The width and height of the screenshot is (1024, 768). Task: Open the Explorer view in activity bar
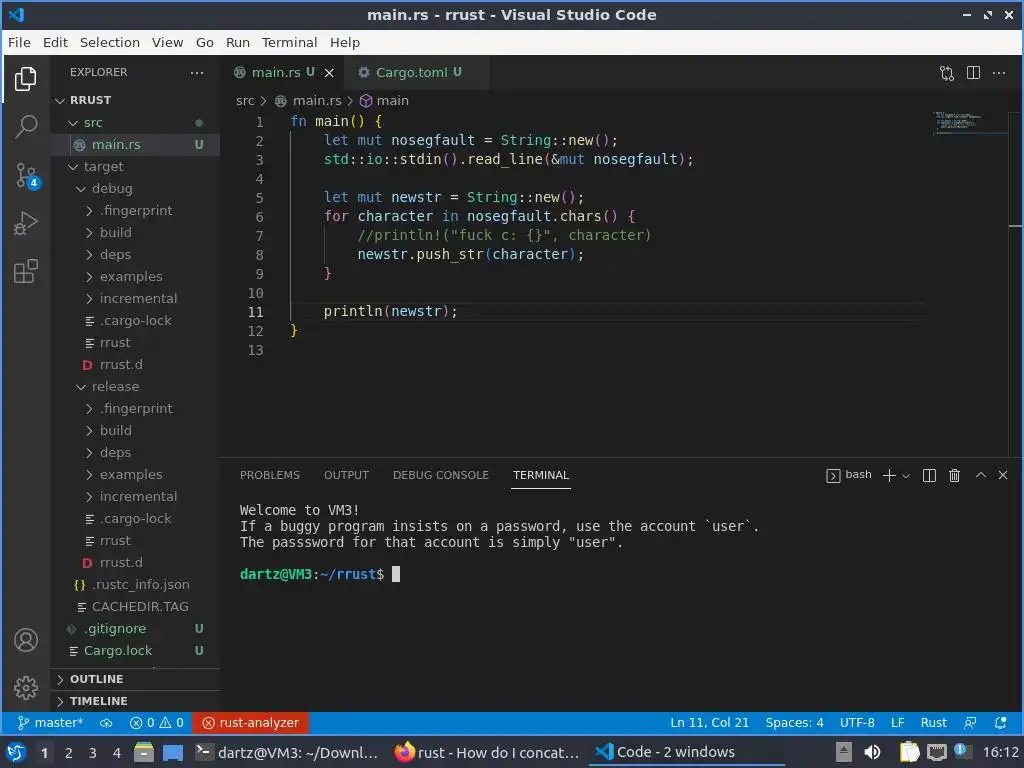click(x=25, y=79)
